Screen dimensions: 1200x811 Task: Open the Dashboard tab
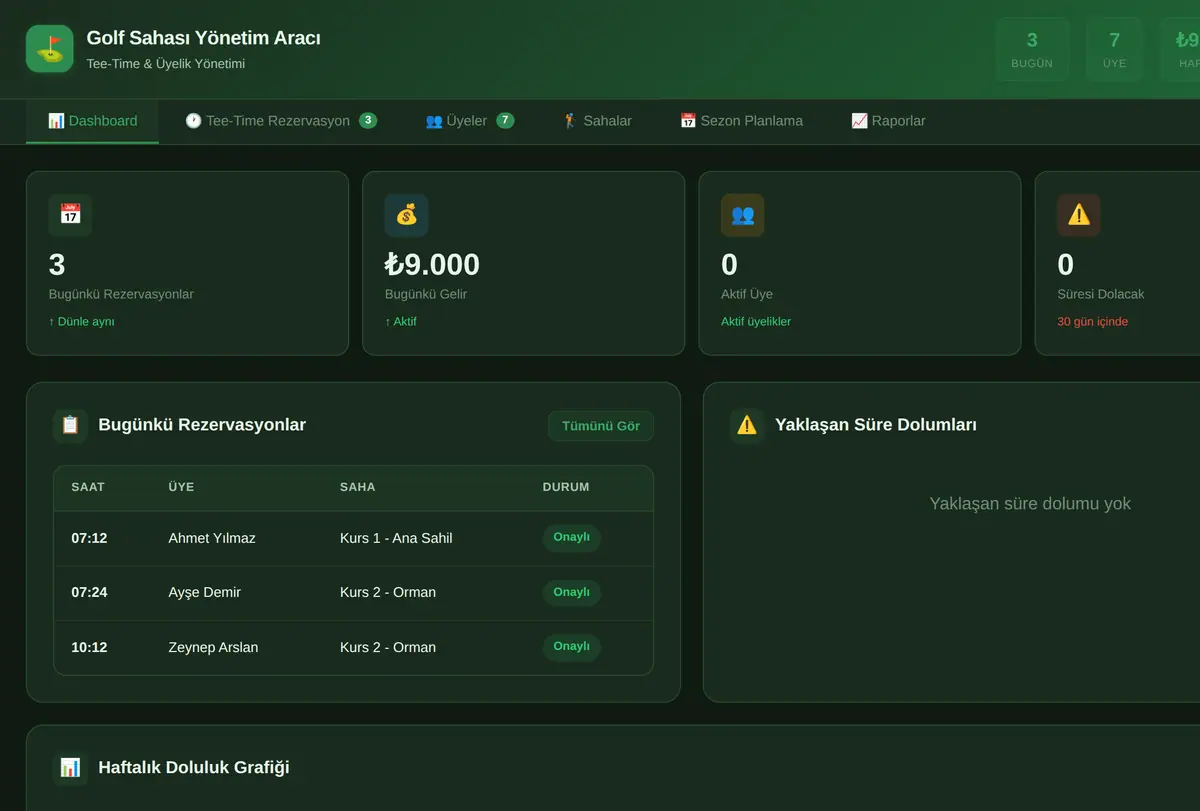point(92,121)
